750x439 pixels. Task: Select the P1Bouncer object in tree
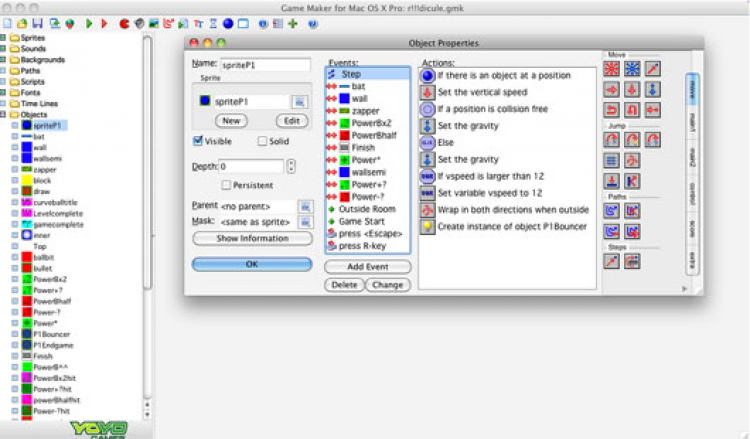click(51, 334)
